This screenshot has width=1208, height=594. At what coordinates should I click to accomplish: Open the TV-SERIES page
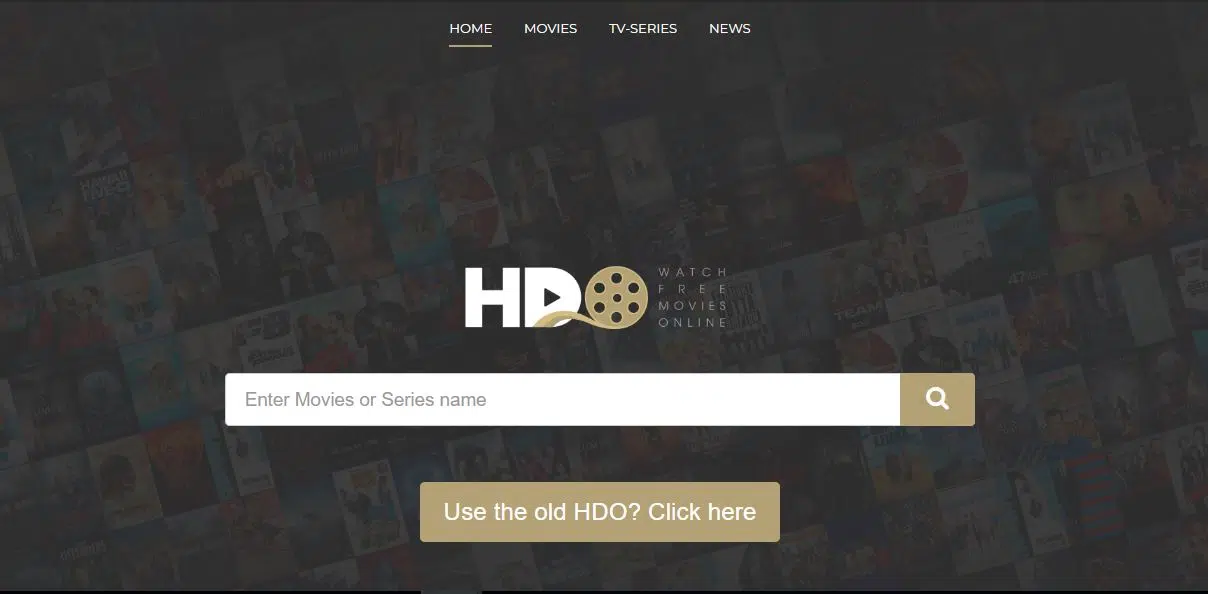643,28
